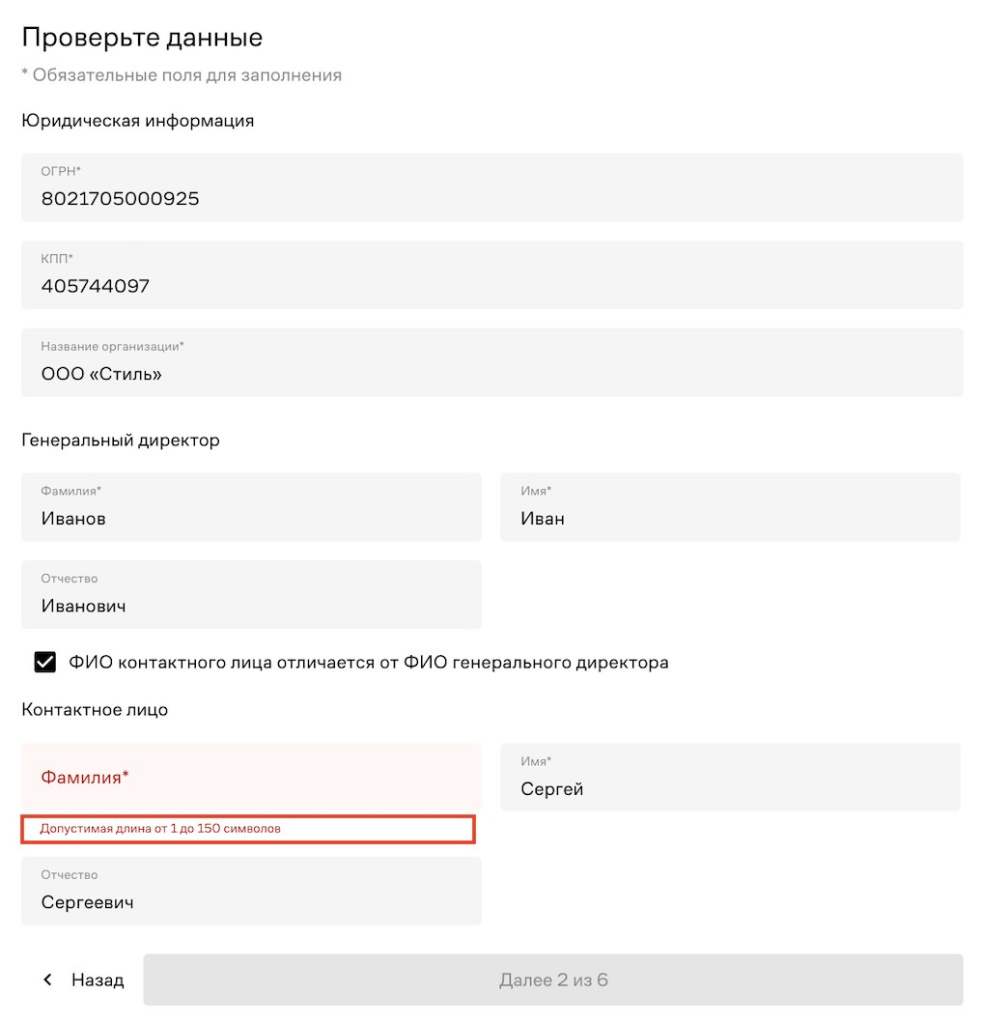Focus the contact Имя field with Сергей
This screenshot has width=981, height=1024.
[x=729, y=778]
